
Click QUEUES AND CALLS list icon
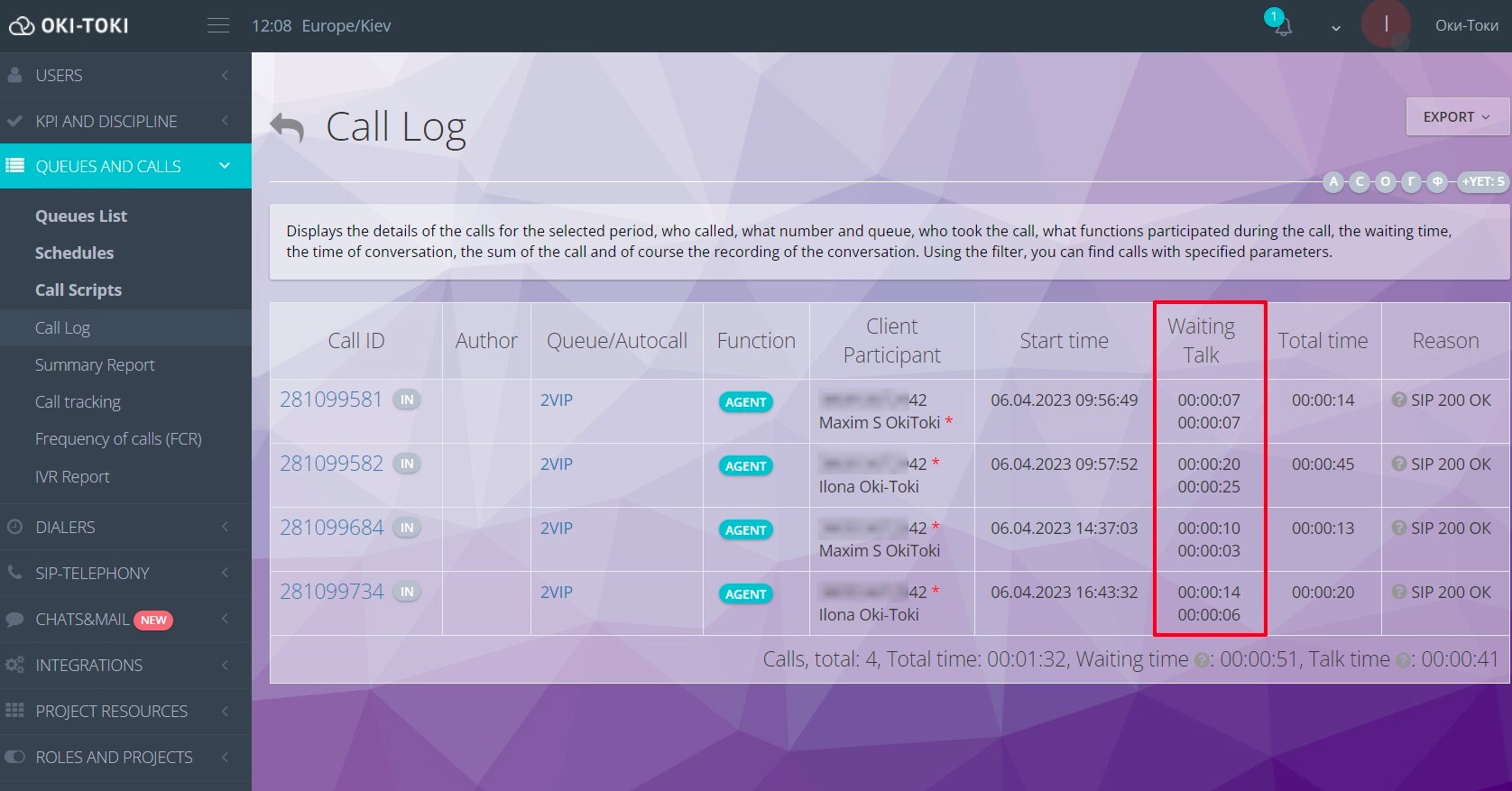14,165
